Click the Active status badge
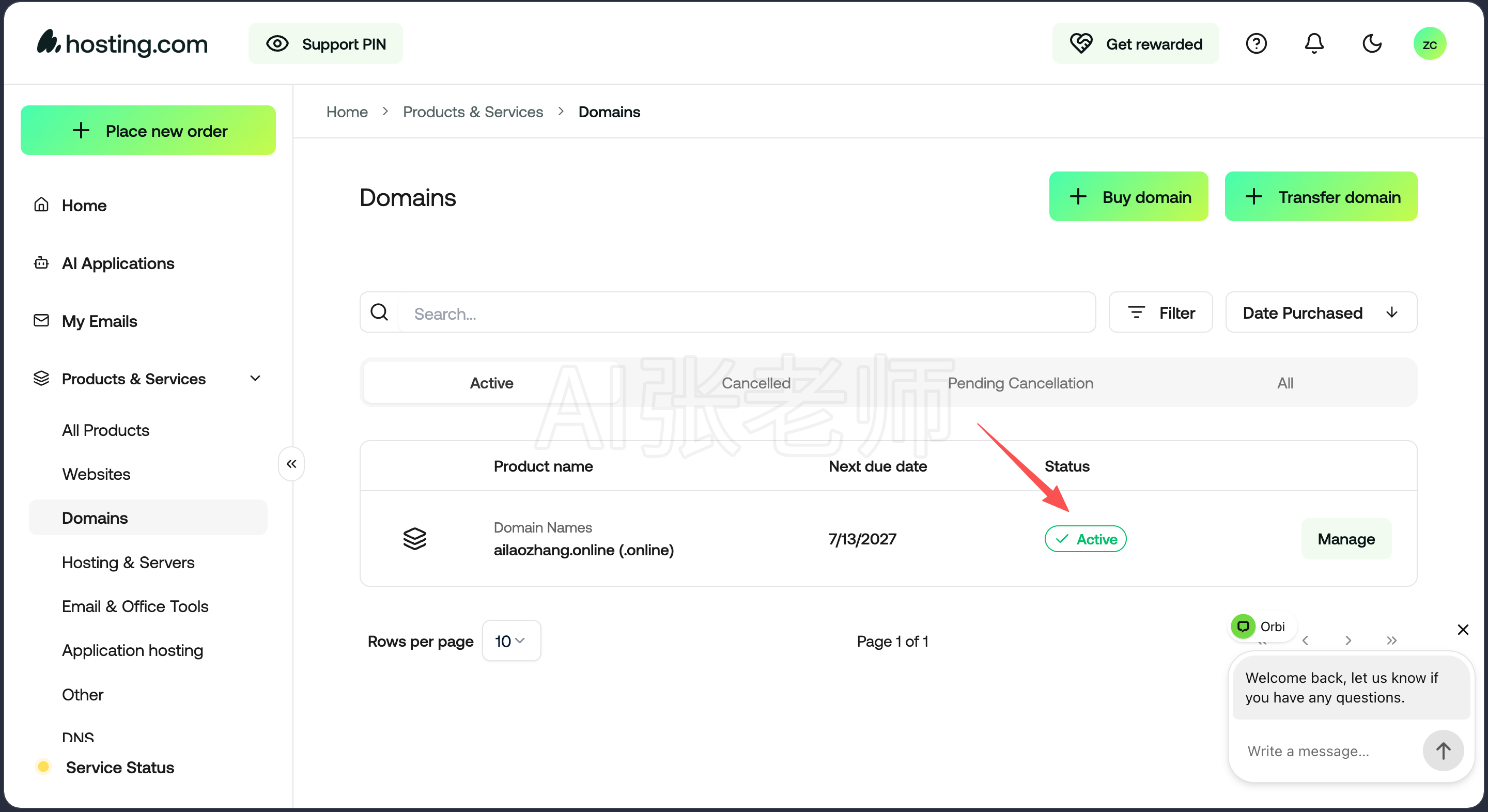1488x812 pixels. (1086, 539)
